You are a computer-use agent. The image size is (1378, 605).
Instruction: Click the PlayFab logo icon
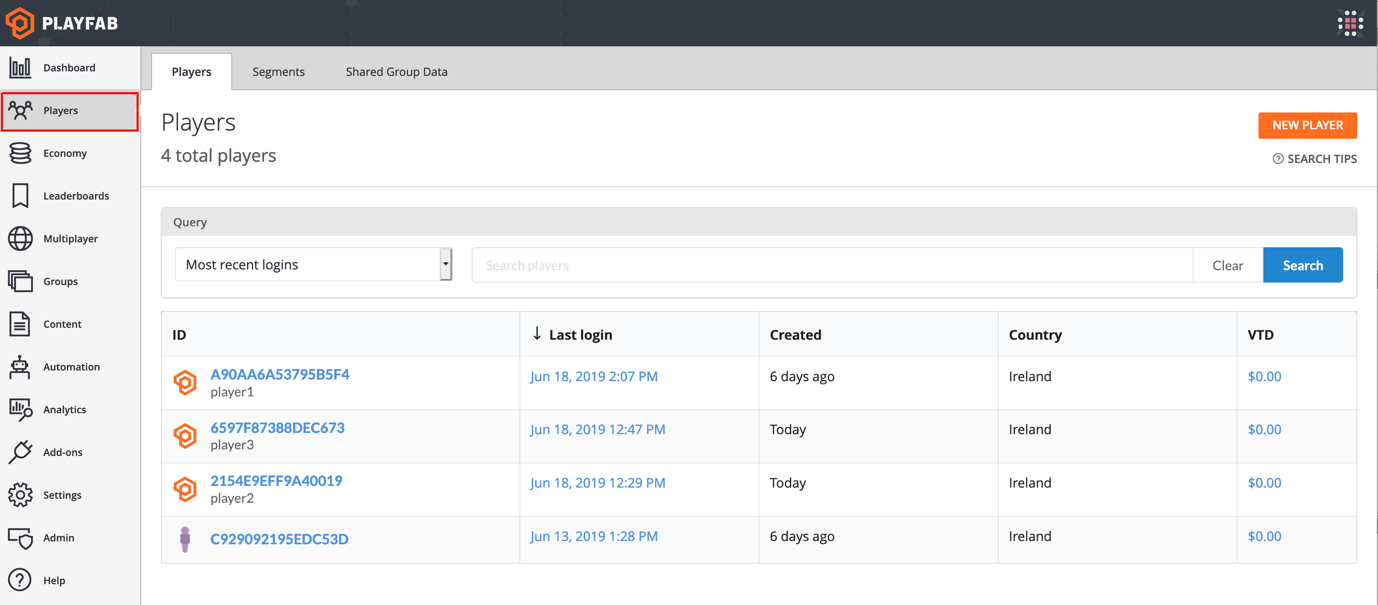click(20, 23)
